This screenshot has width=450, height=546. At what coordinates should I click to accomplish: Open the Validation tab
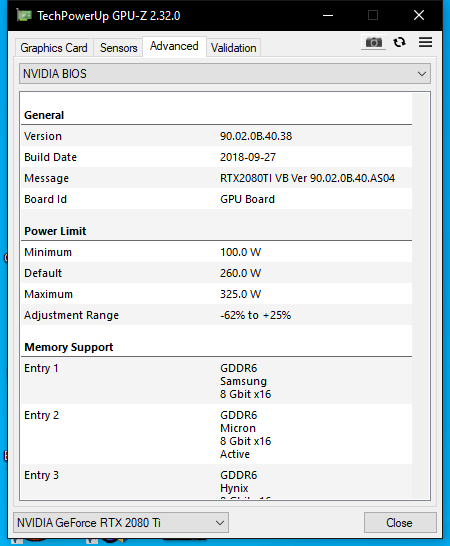coord(233,48)
